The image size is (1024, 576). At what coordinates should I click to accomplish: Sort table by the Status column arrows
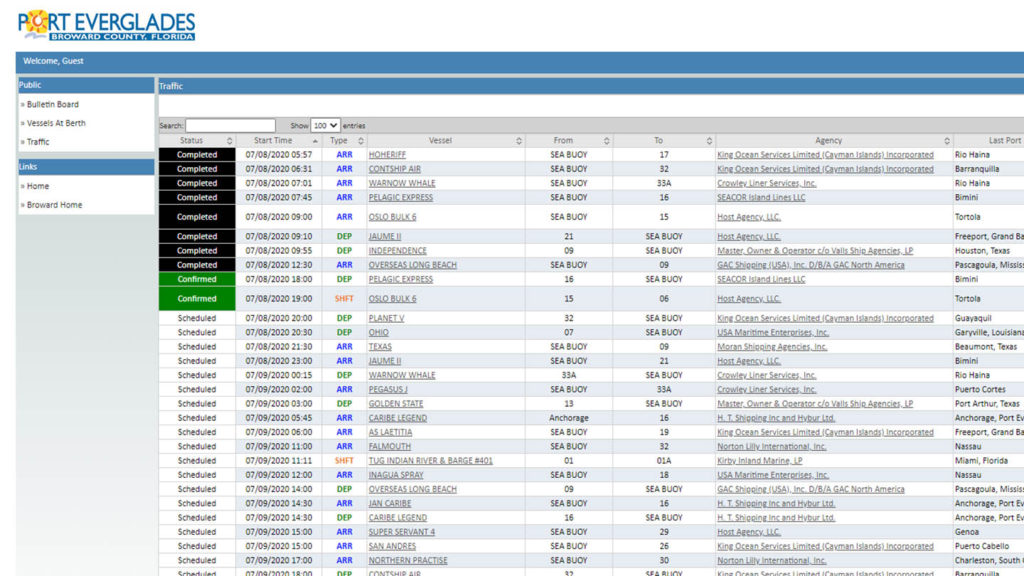click(x=229, y=141)
